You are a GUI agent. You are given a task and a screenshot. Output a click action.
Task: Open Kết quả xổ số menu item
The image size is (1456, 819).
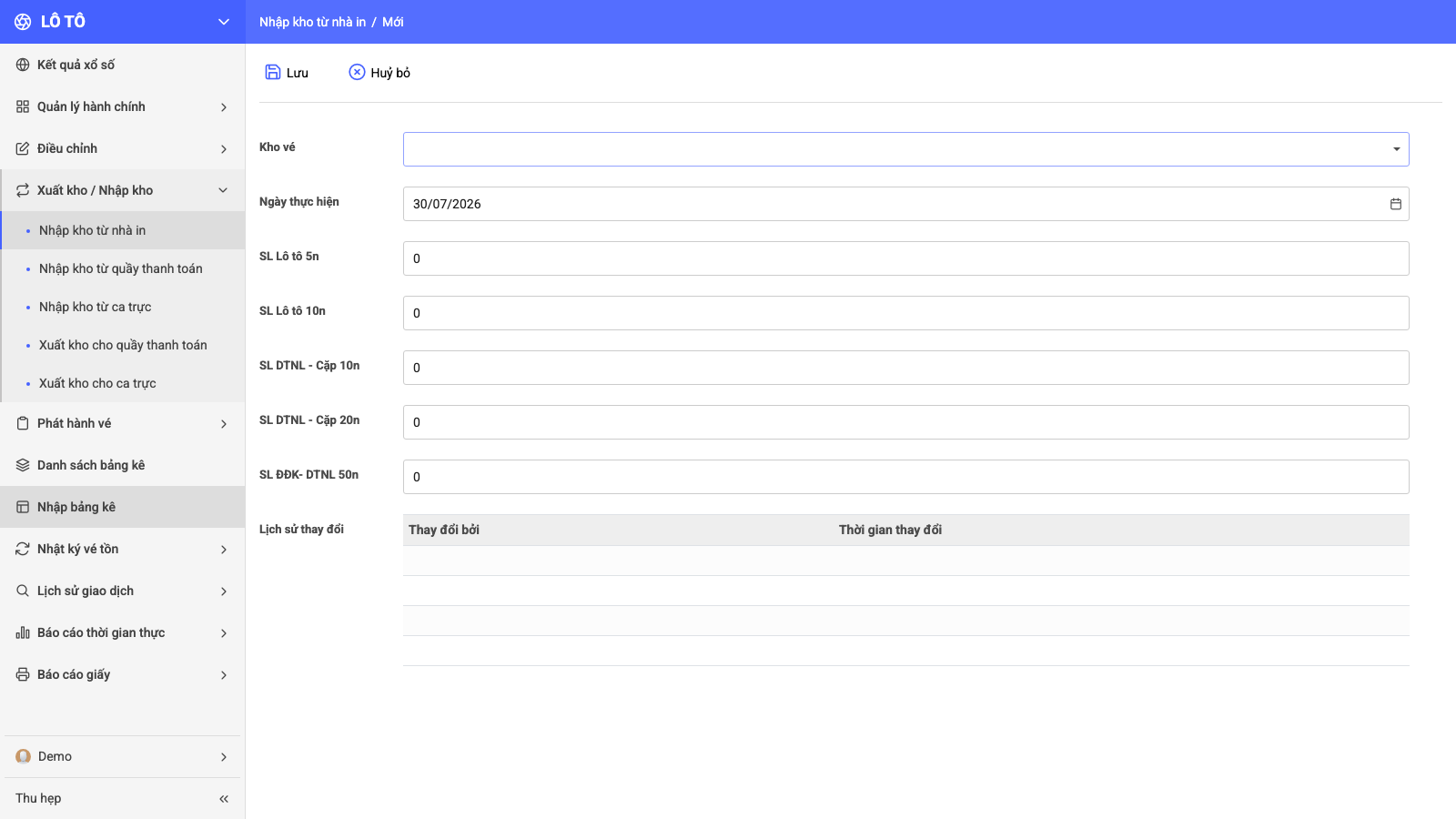(x=123, y=65)
